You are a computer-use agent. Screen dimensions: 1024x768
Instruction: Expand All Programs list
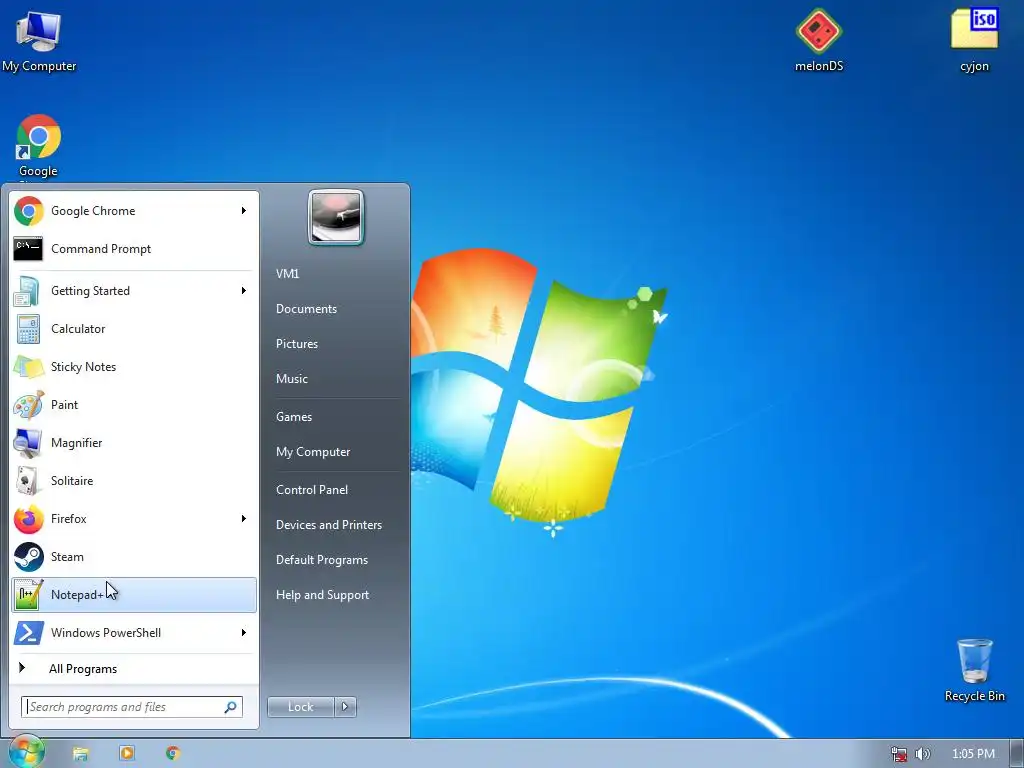click(134, 669)
